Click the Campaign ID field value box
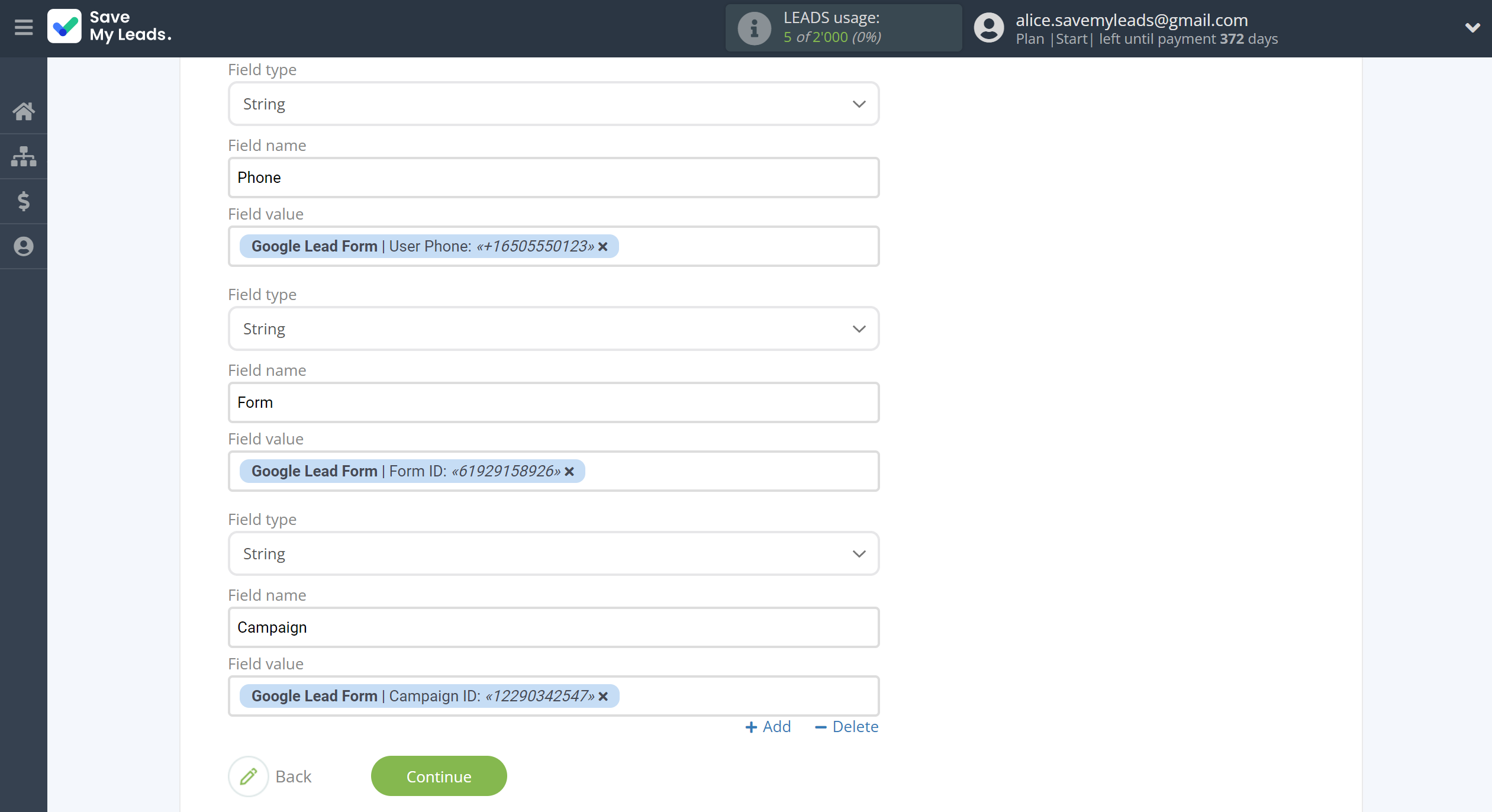 (553, 696)
